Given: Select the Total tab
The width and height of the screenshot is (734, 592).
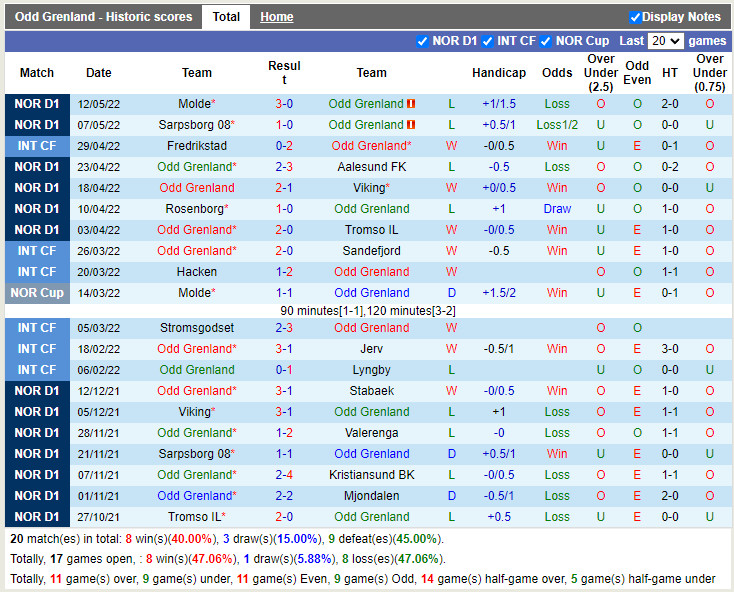Looking at the screenshot, I should click(226, 17).
